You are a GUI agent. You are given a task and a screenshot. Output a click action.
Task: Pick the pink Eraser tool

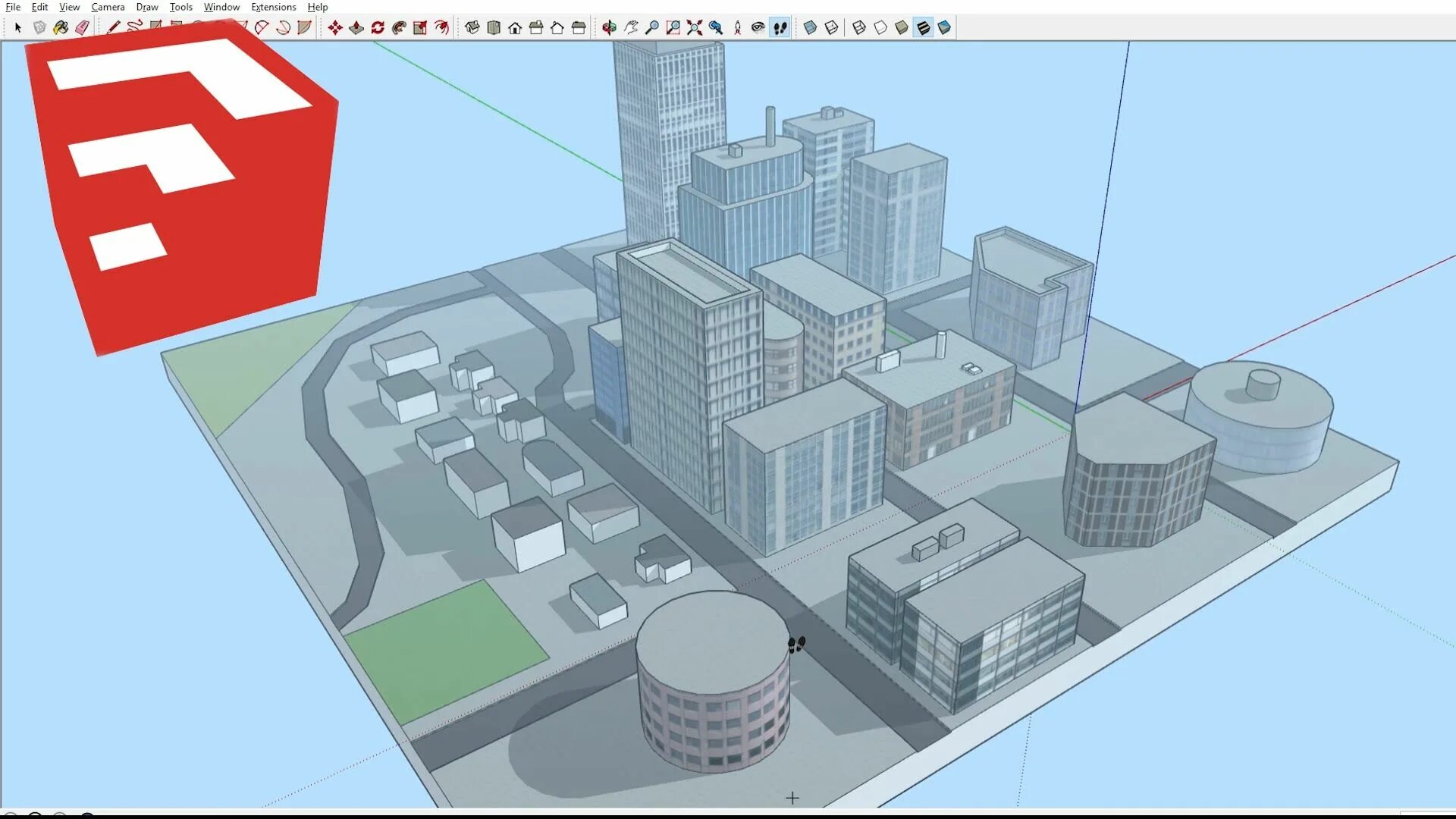click(82, 28)
